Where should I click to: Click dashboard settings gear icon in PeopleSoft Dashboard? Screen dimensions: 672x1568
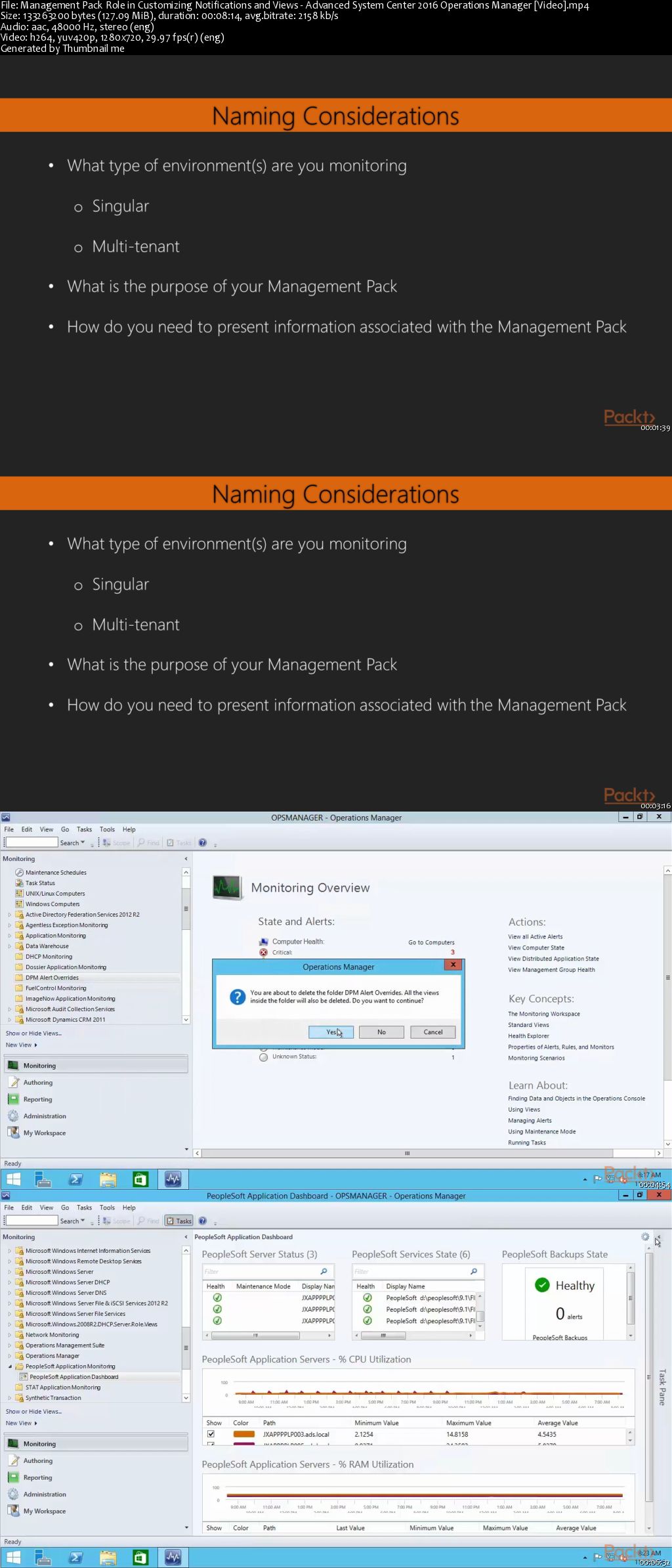(x=645, y=1236)
